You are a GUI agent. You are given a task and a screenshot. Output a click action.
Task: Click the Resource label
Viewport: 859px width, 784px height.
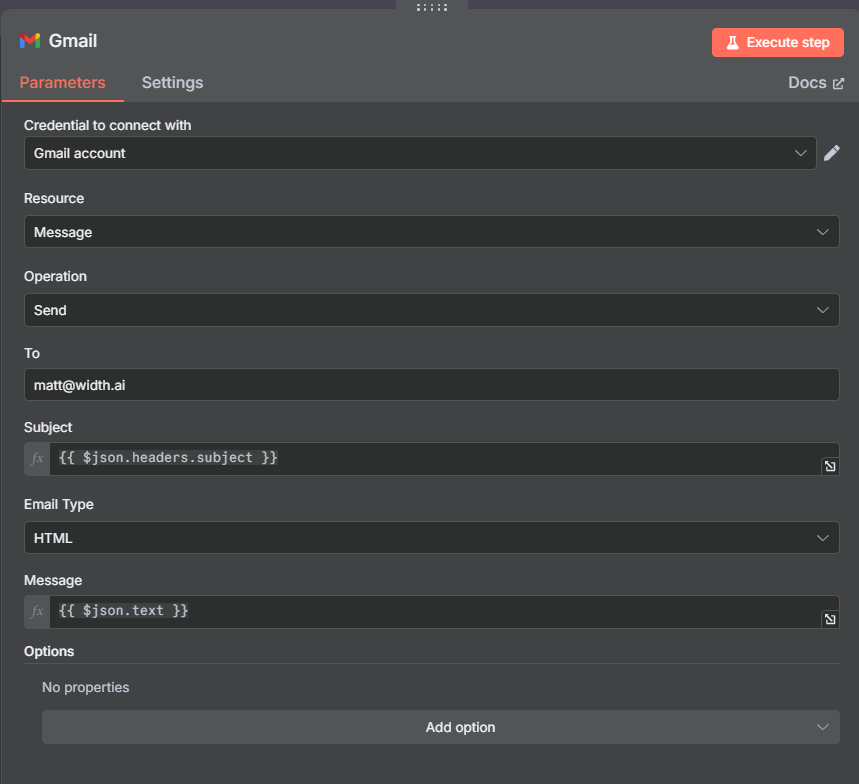pyautogui.click(x=54, y=198)
